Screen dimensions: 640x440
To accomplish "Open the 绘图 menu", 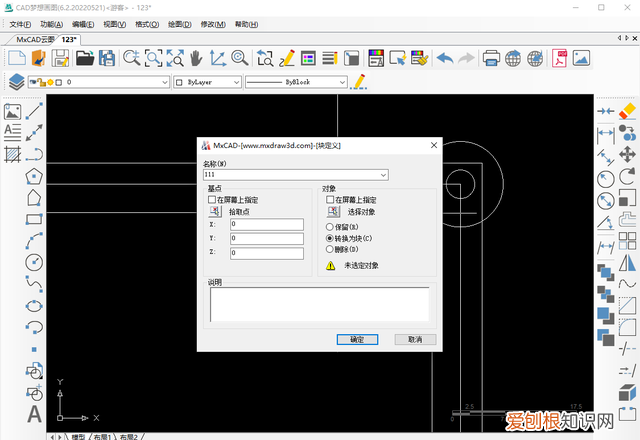I will pos(181,23).
